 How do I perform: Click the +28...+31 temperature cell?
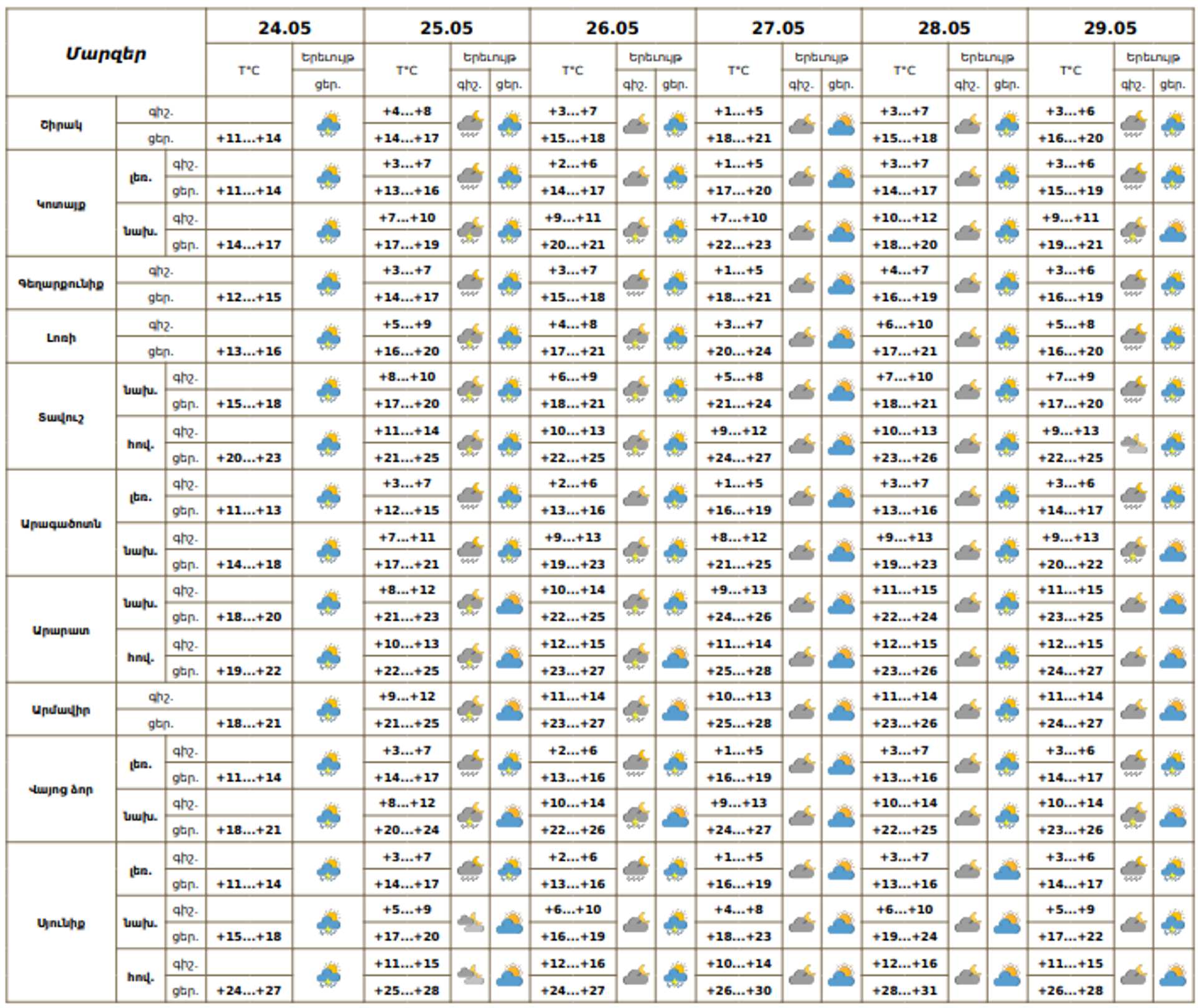pyautogui.click(x=905, y=990)
